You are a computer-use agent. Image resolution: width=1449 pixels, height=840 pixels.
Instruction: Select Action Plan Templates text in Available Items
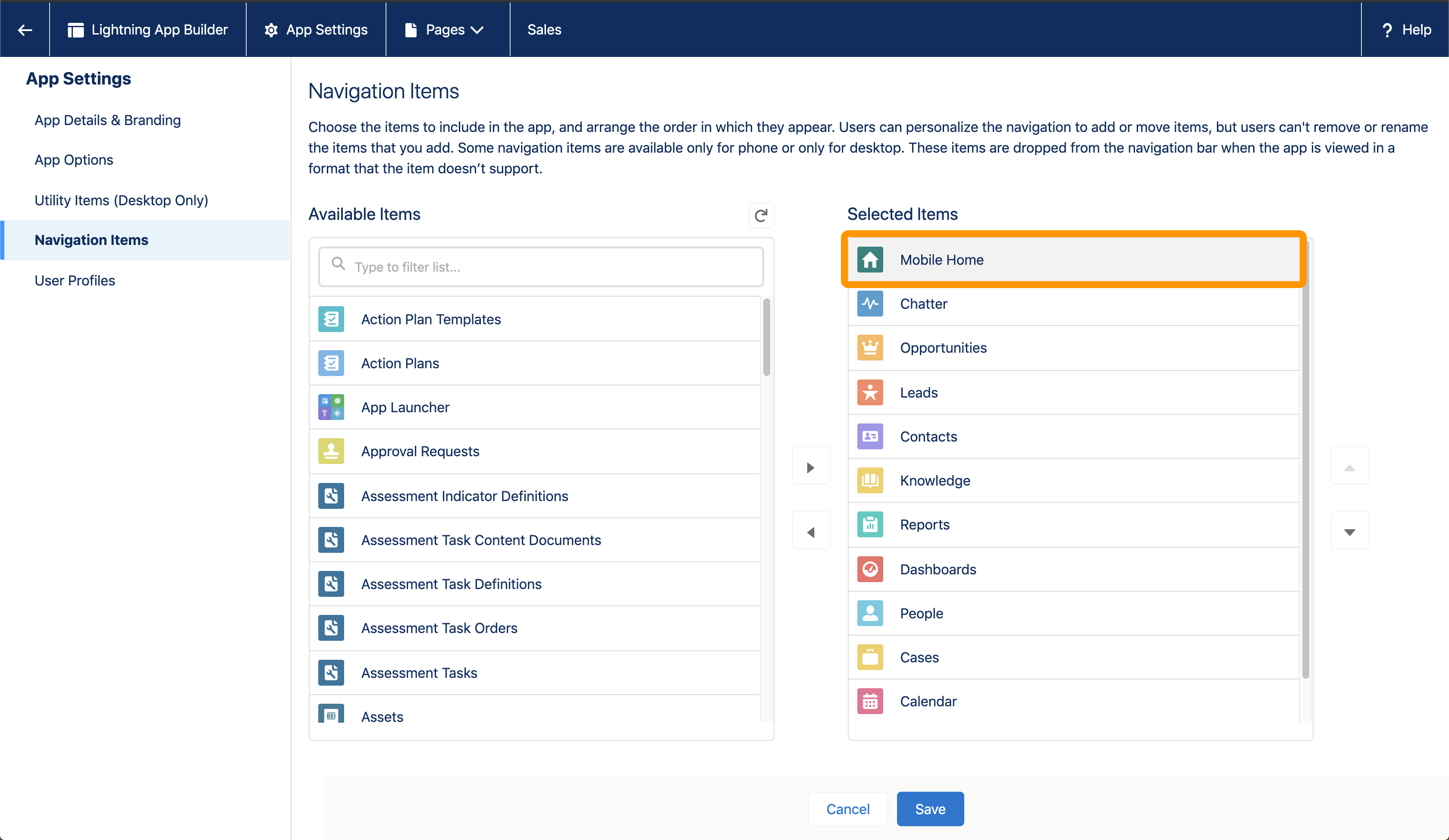click(431, 319)
